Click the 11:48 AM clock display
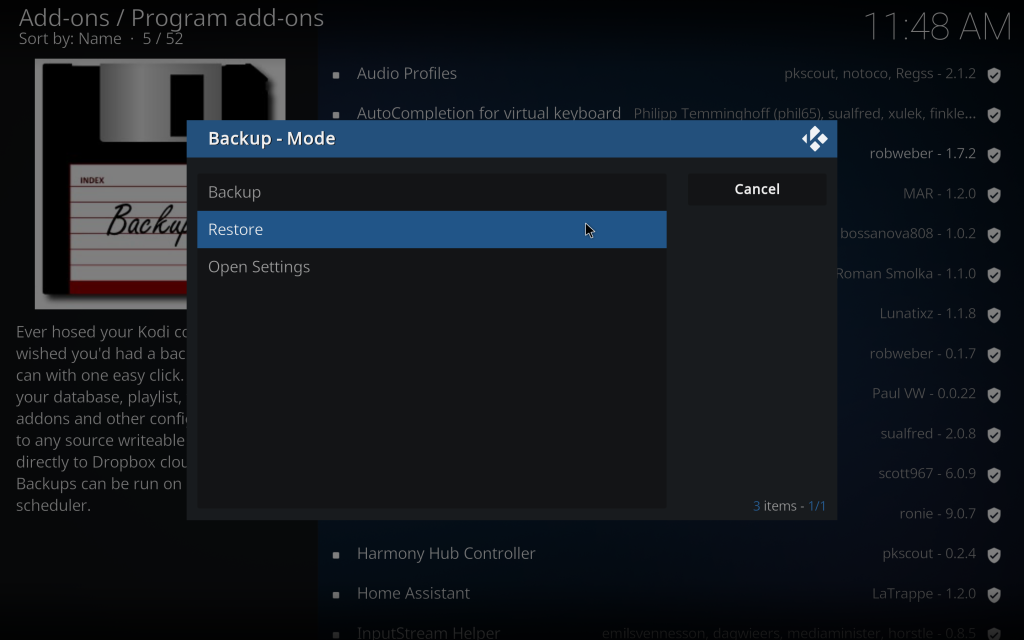 click(936, 27)
